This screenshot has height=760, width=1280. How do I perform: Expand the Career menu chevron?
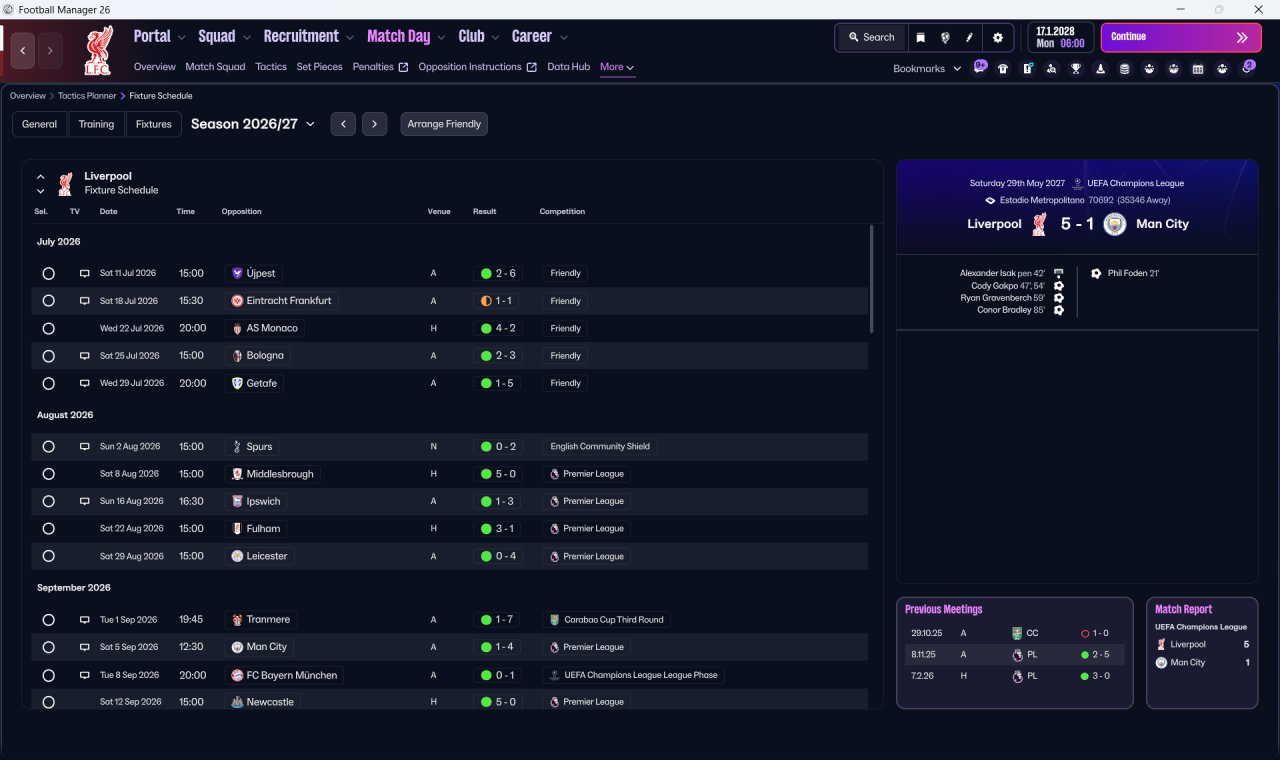click(563, 38)
